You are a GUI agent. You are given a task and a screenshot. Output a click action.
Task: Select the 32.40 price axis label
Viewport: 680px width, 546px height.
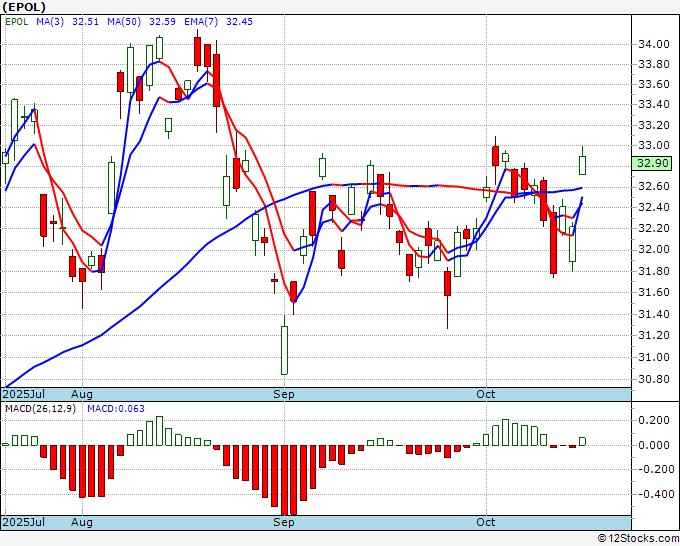click(x=653, y=207)
